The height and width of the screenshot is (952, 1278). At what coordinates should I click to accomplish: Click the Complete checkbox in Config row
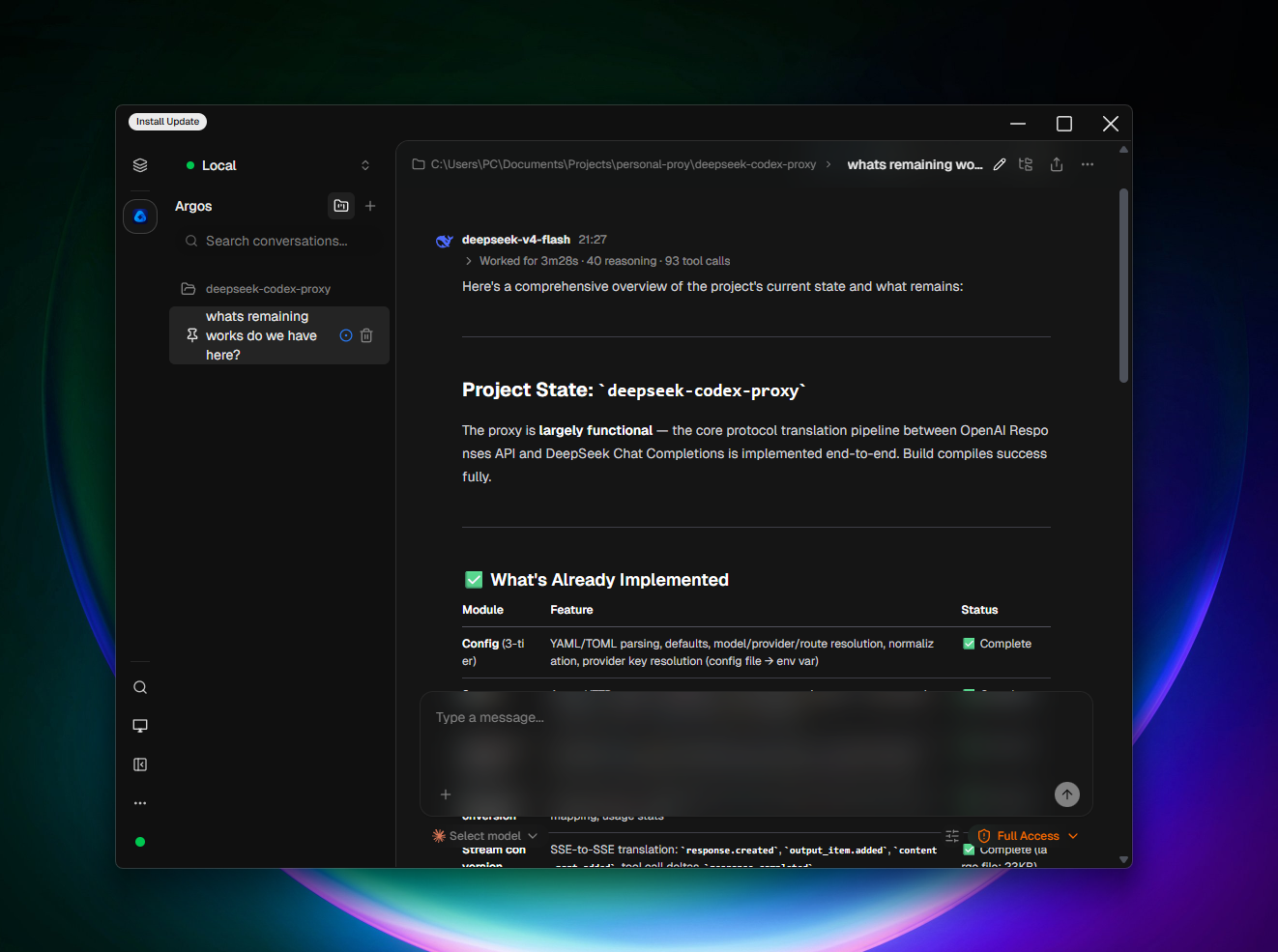tap(969, 644)
